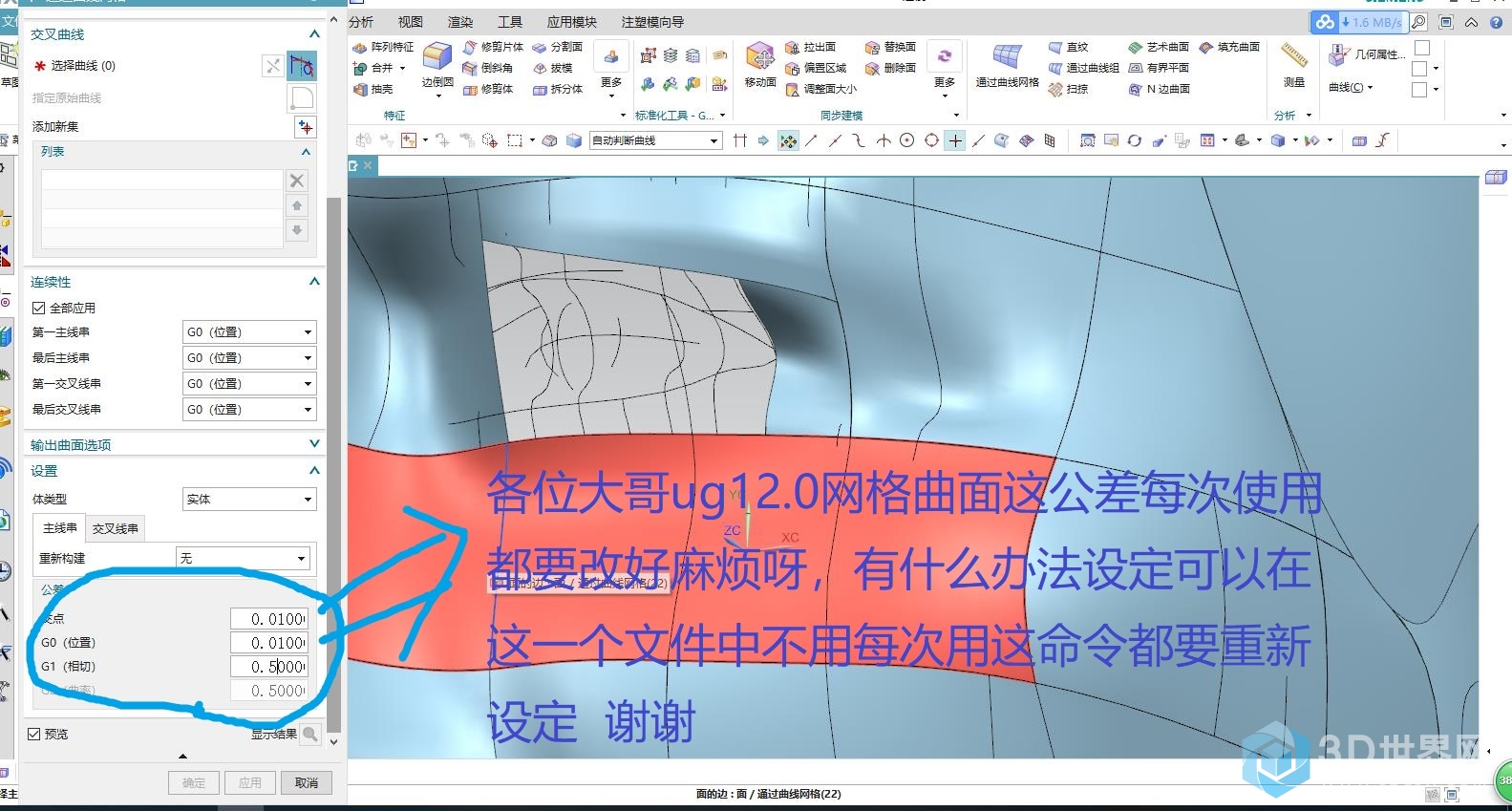Click the 直纹 (Ruled) surface tool

[x=1069, y=47]
